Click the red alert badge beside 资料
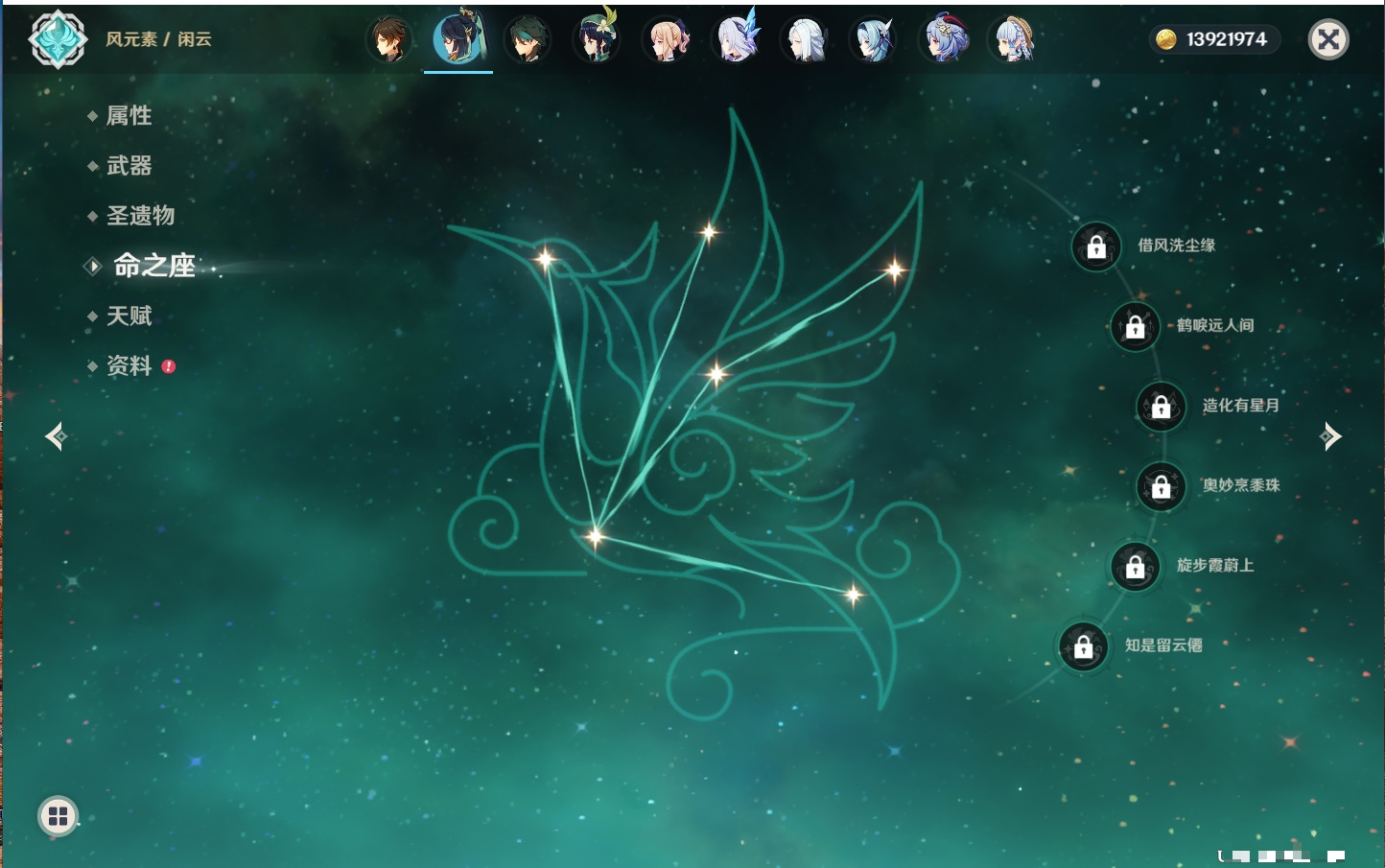This screenshot has width=1385, height=868. click(169, 366)
